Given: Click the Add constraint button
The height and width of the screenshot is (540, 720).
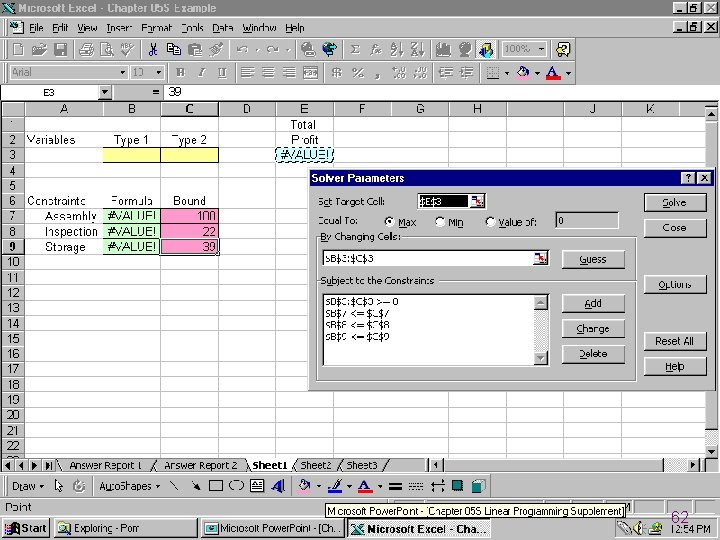Looking at the screenshot, I should (593, 304).
